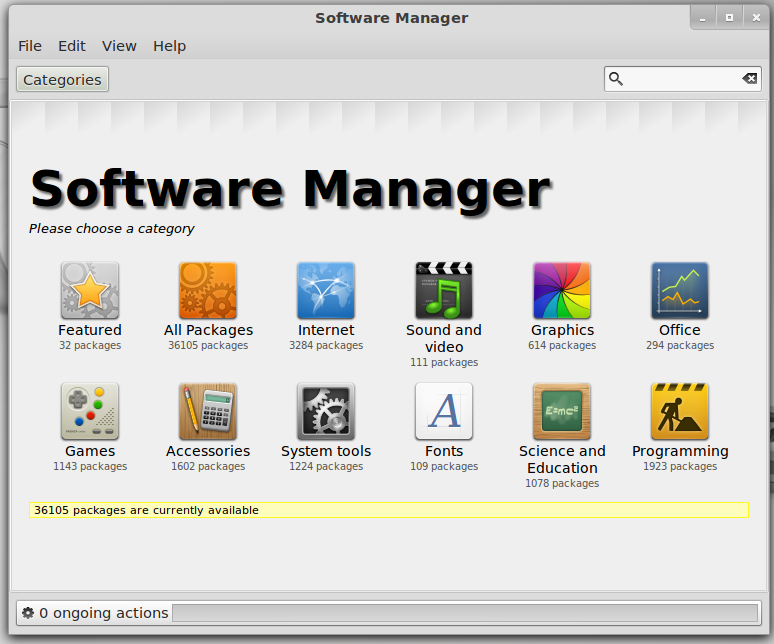
Task: Select the System tools gear icon
Action: (x=326, y=412)
